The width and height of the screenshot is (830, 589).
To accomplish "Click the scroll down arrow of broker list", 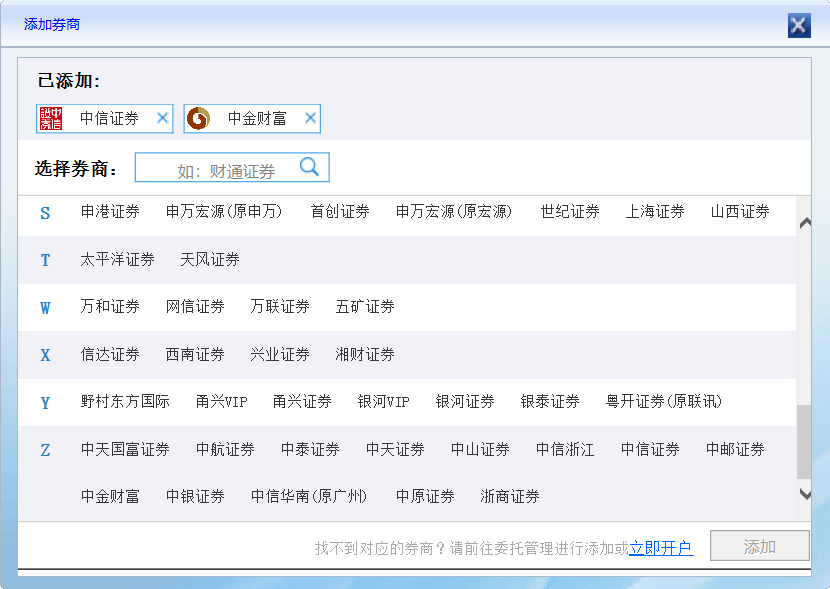I will click(805, 494).
